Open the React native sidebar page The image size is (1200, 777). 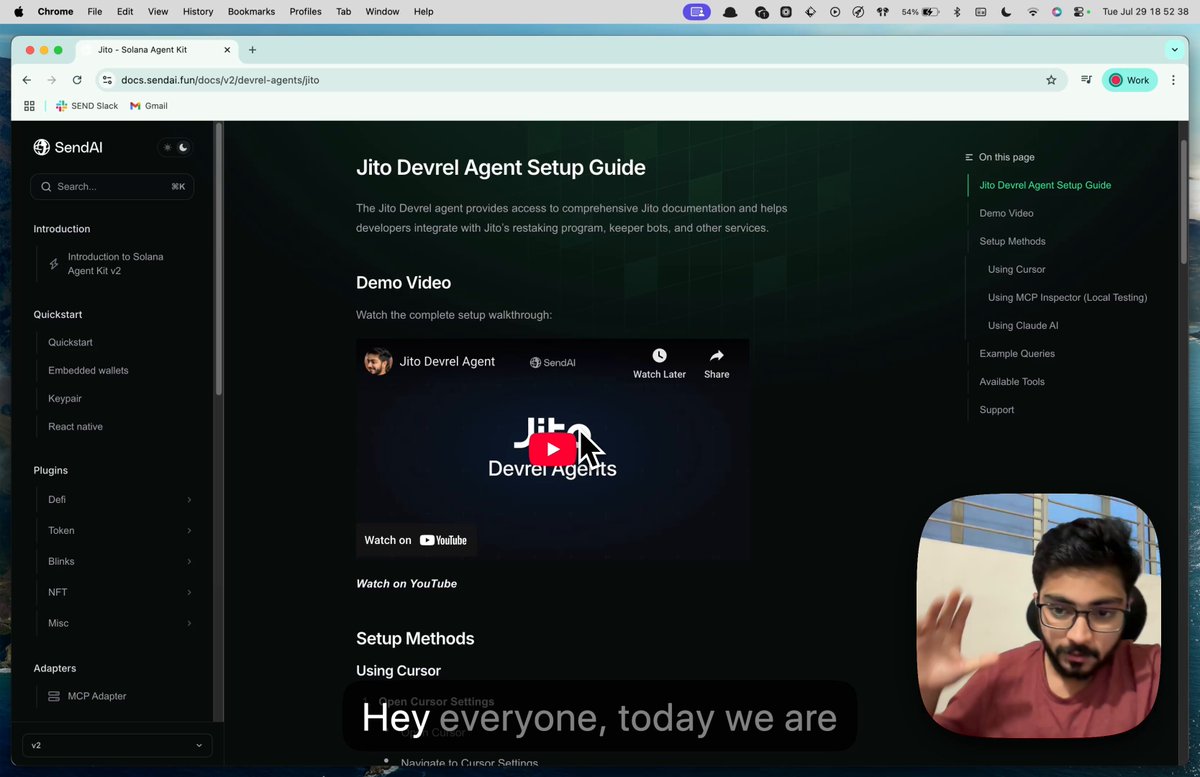coord(75,426)
